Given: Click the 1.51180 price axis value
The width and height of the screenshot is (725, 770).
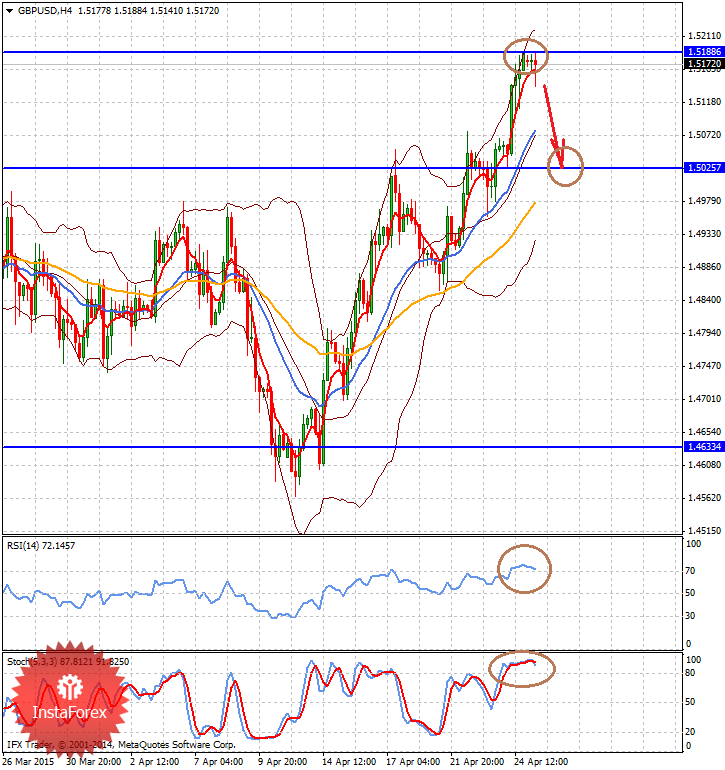Looking at the screenshot, I should 704,102.
